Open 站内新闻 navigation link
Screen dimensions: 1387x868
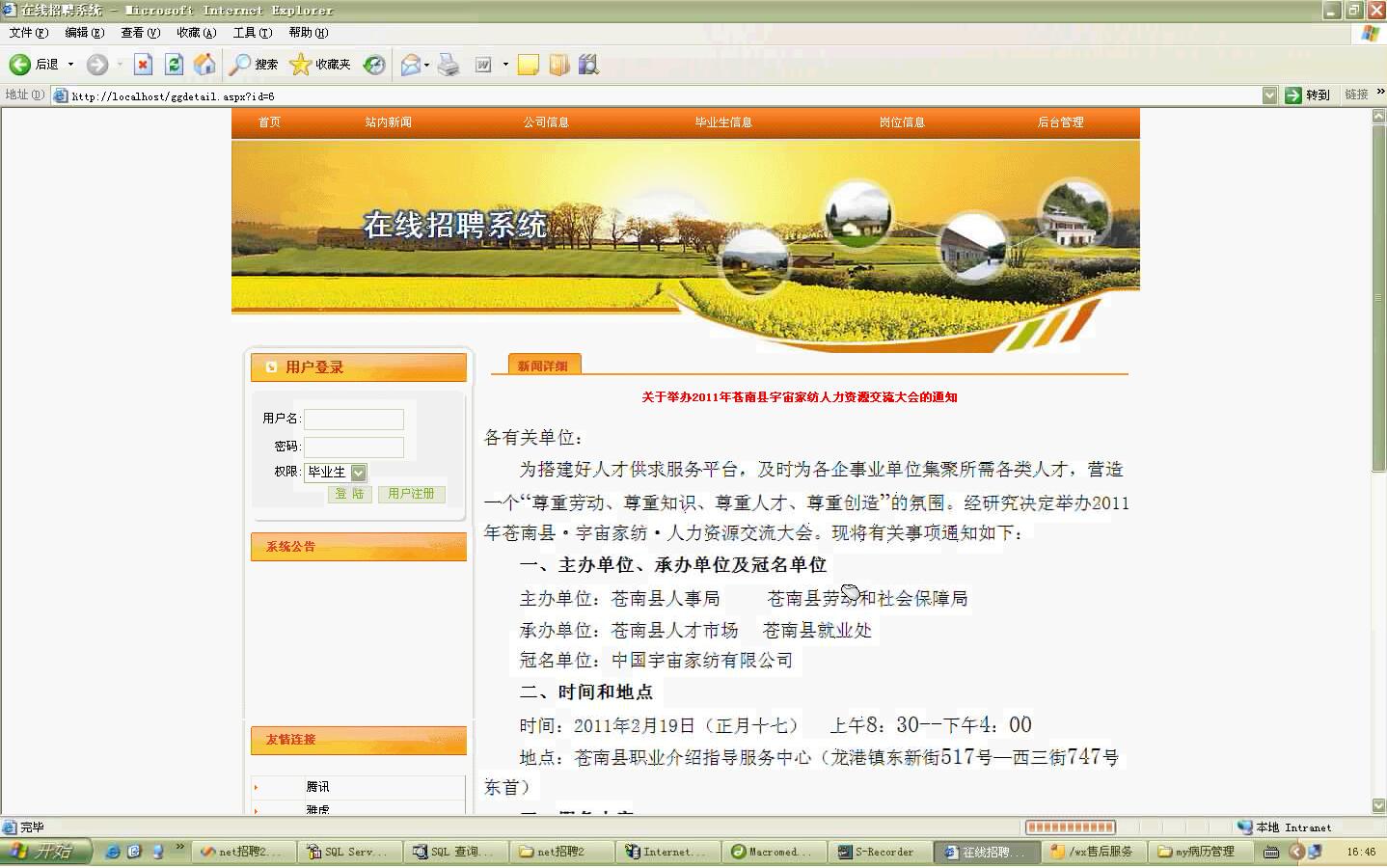click(x=388, y=122)
